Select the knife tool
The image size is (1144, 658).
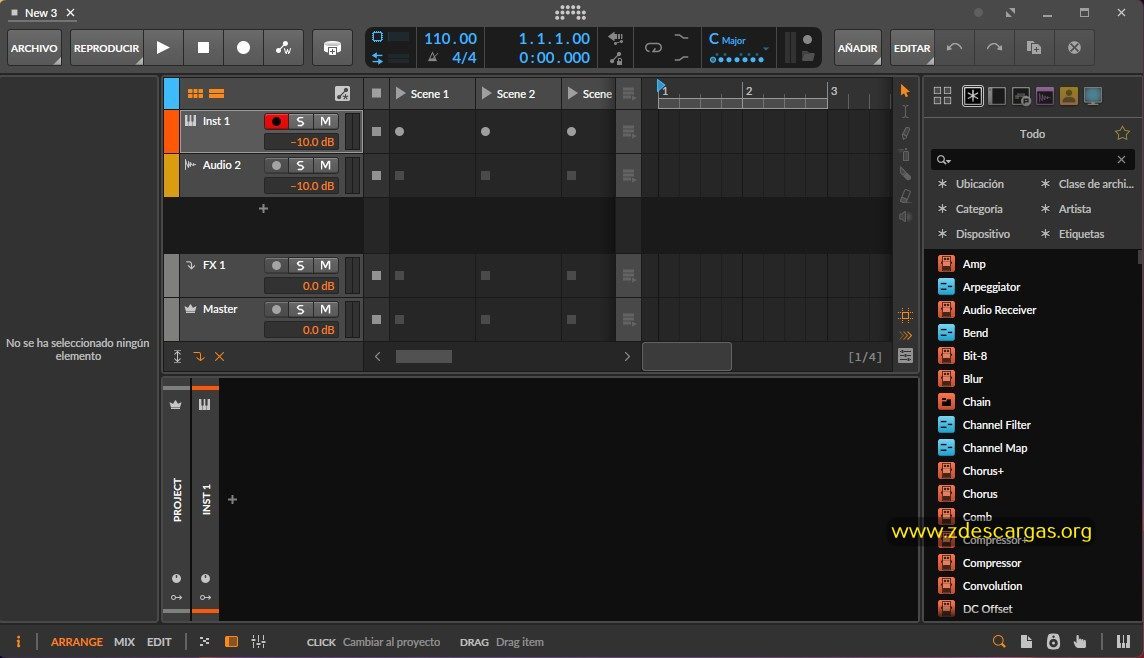pyautogui.click(x=905, y=174)
